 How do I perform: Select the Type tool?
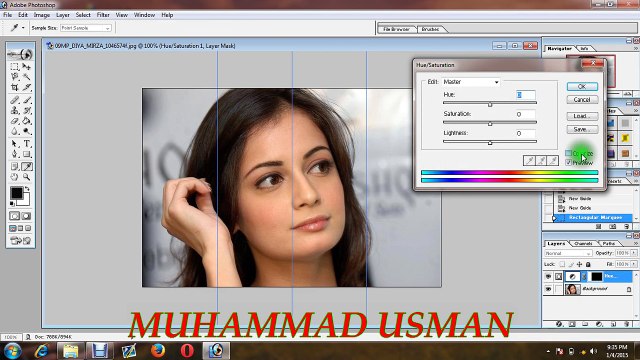27,144
